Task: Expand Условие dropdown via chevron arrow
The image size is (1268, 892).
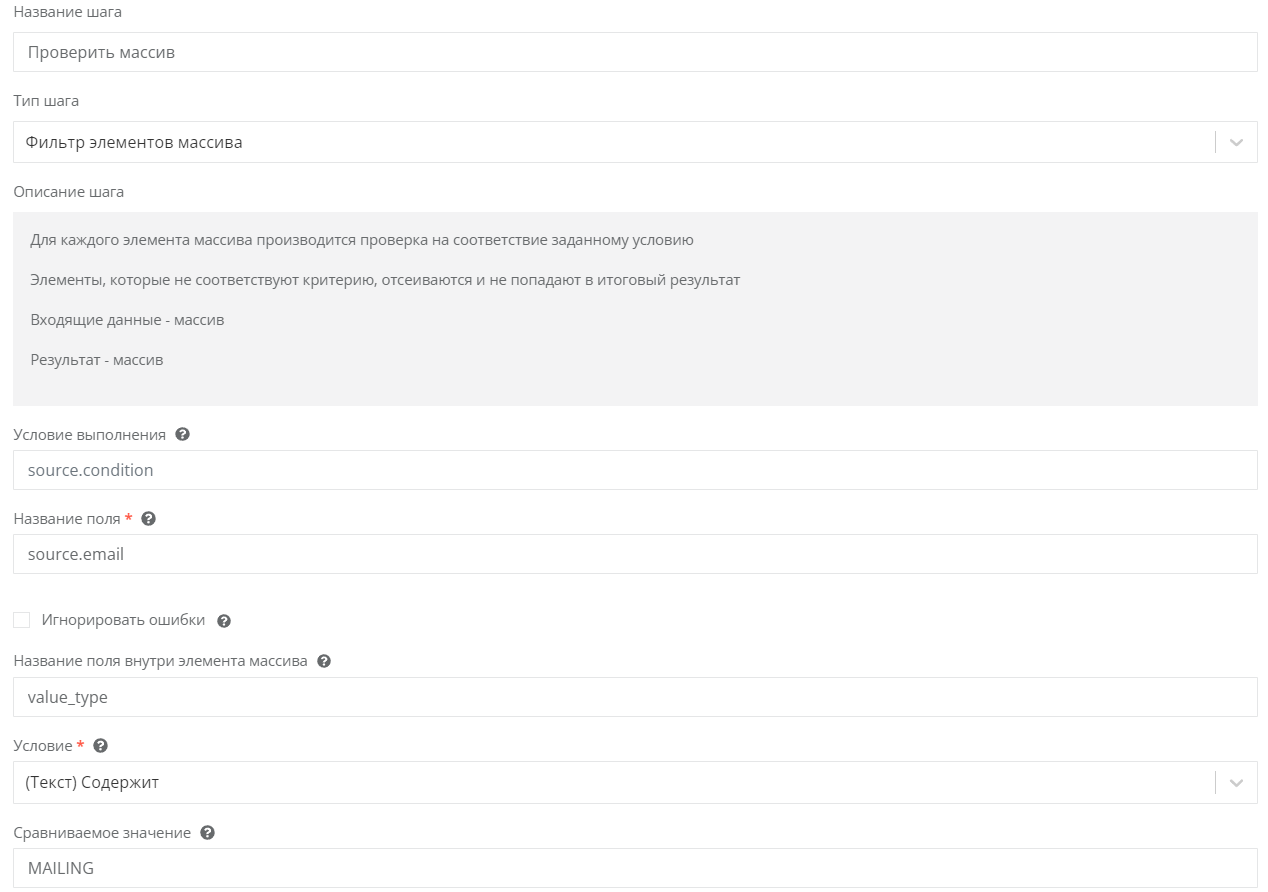Action: (1236, 783)
